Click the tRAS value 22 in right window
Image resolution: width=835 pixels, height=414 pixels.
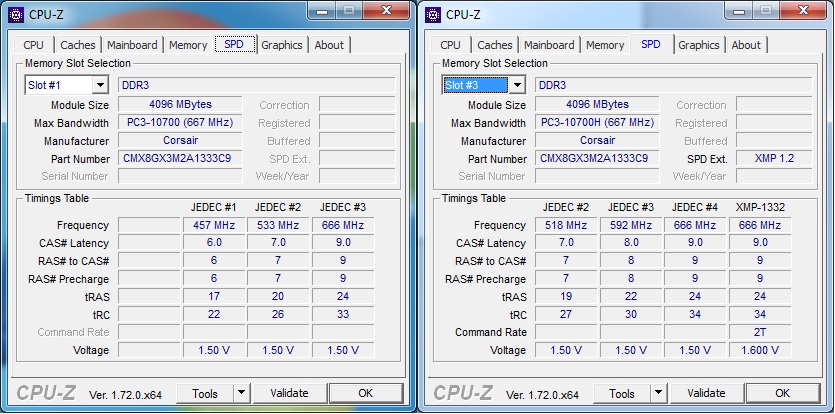(631, 296)
